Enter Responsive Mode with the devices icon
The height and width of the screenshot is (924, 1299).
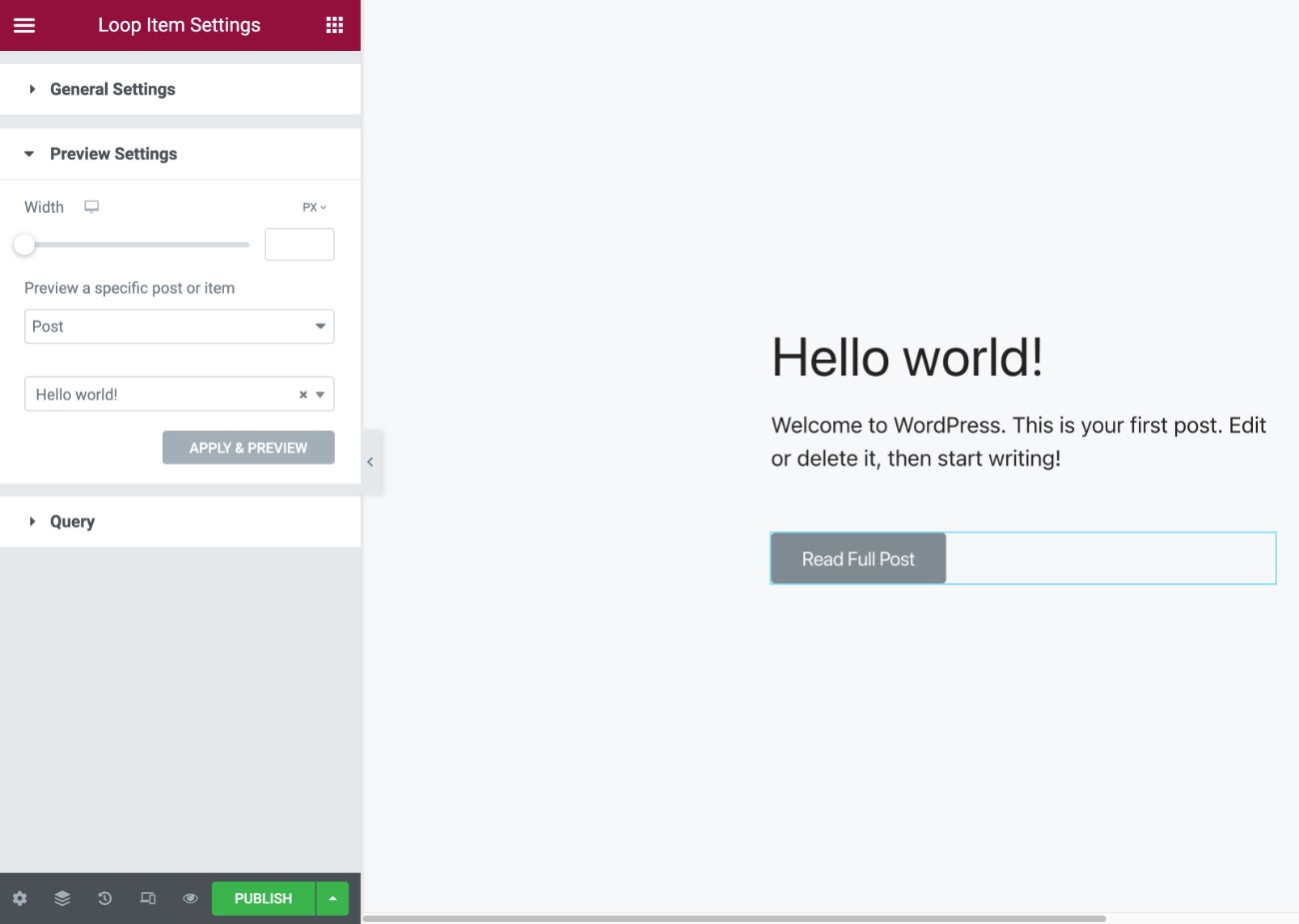[x=147, y=898]
